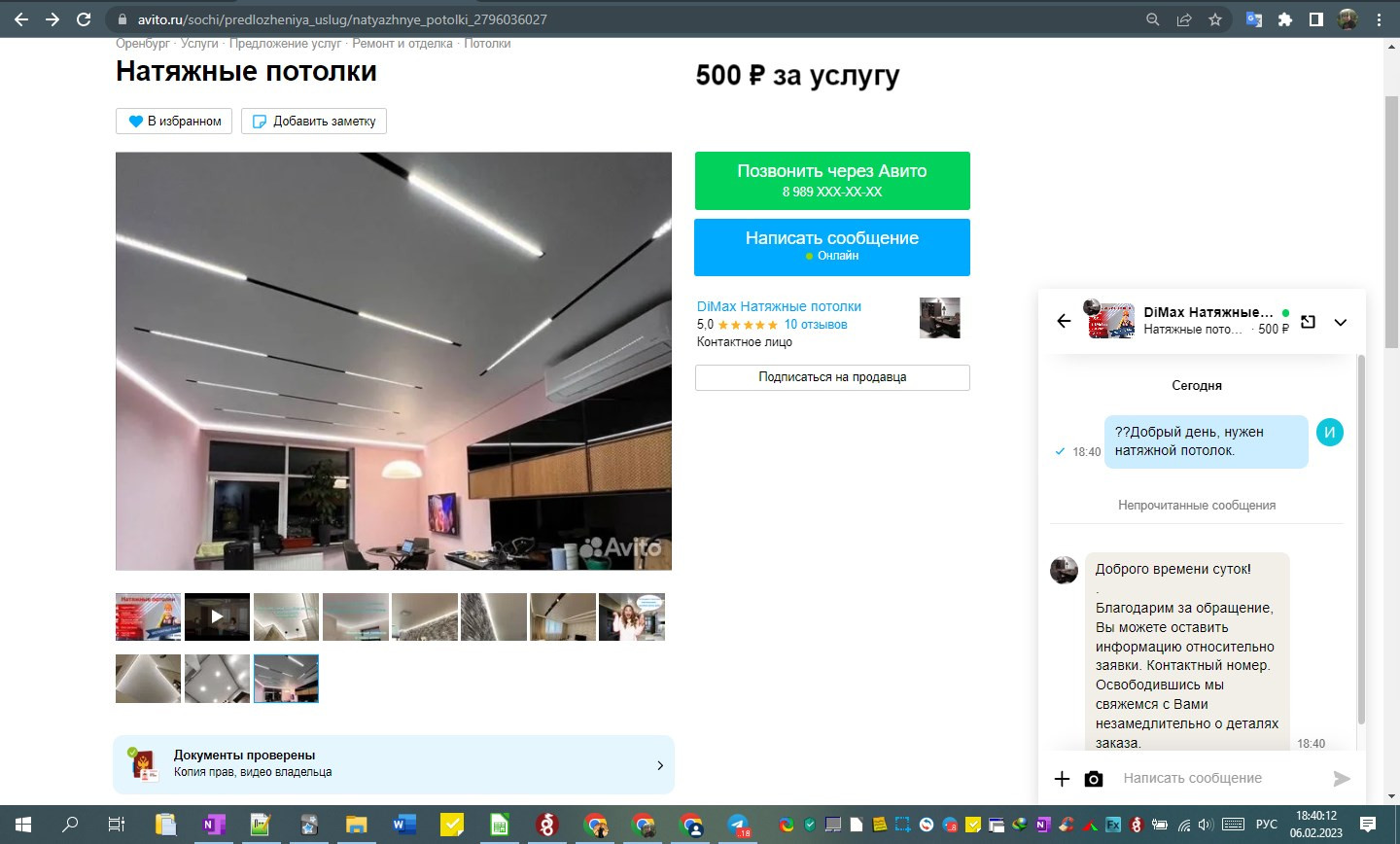Open Windows Start menu
Screen dimensions: 1400x844
pos(22,825)
